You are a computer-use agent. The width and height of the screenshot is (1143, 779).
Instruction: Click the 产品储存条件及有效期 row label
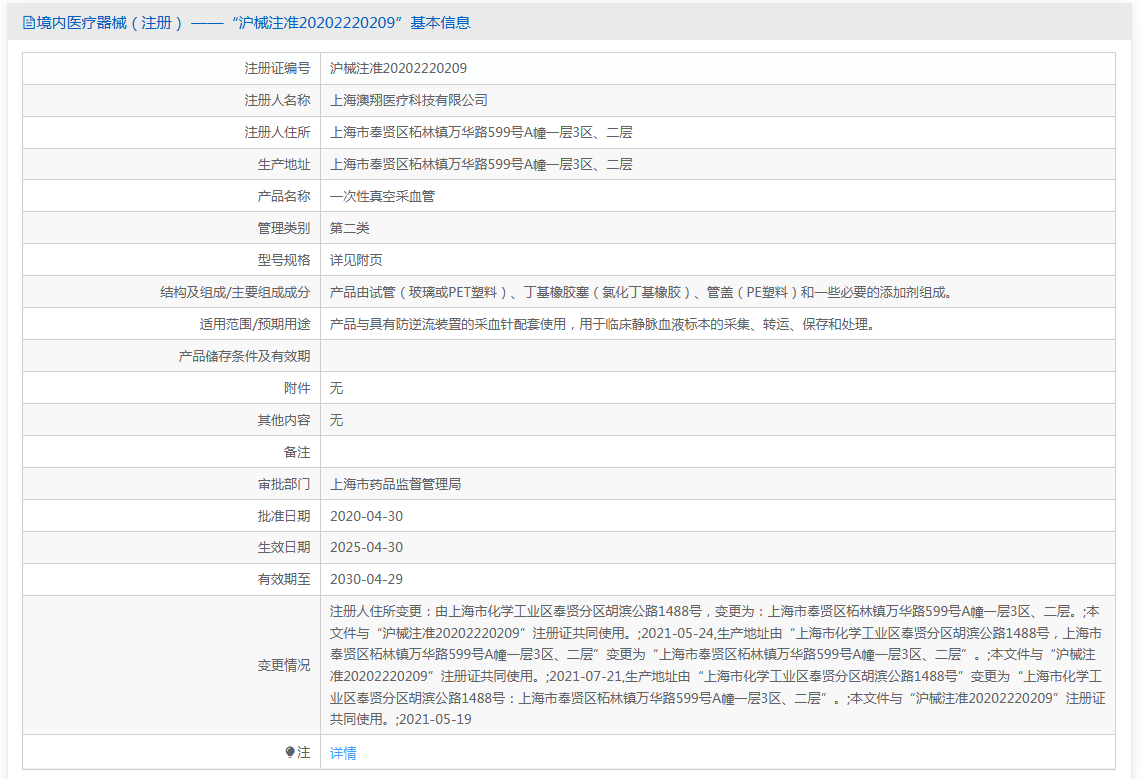[x=244, y=356]
